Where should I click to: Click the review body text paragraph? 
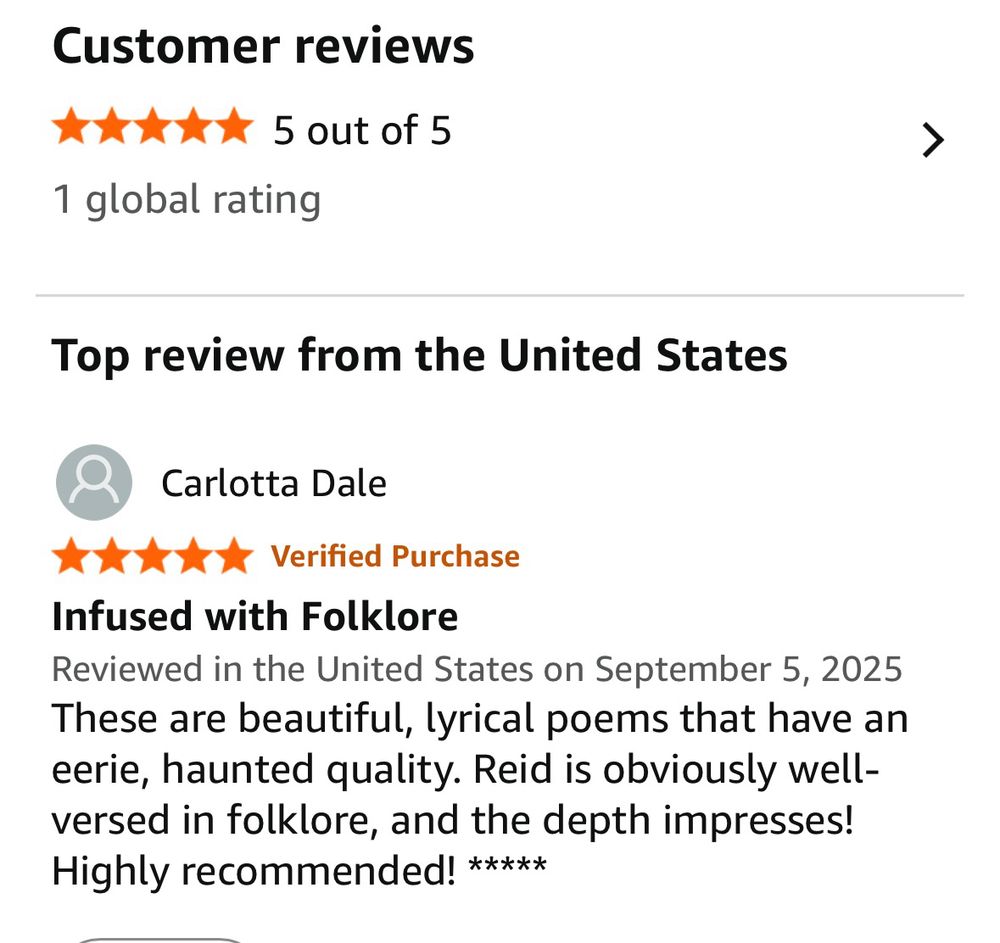tap(468, 770)
